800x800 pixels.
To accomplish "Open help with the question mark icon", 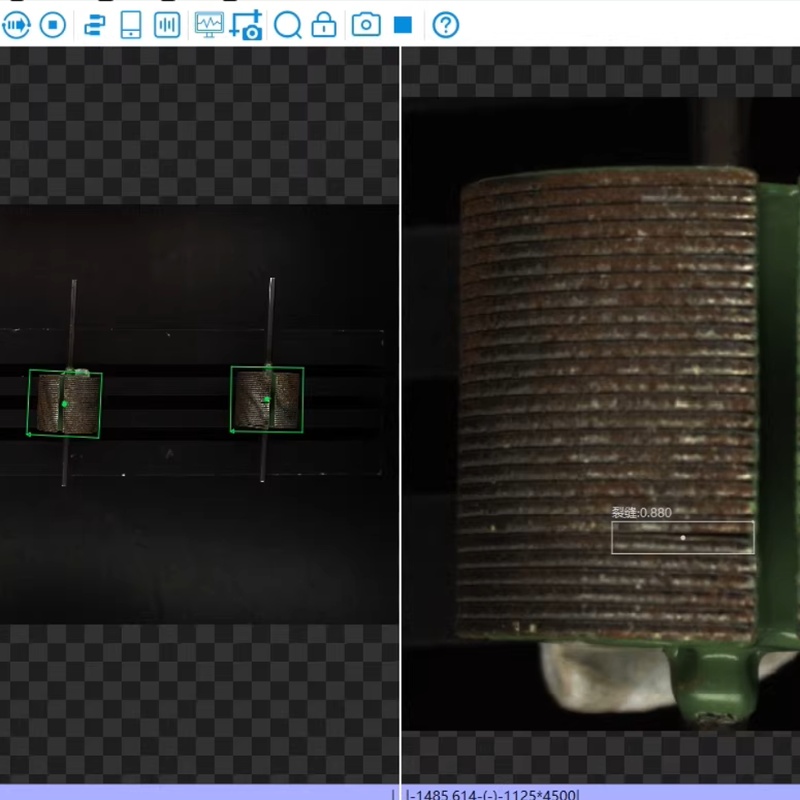I will coord(445,24).
